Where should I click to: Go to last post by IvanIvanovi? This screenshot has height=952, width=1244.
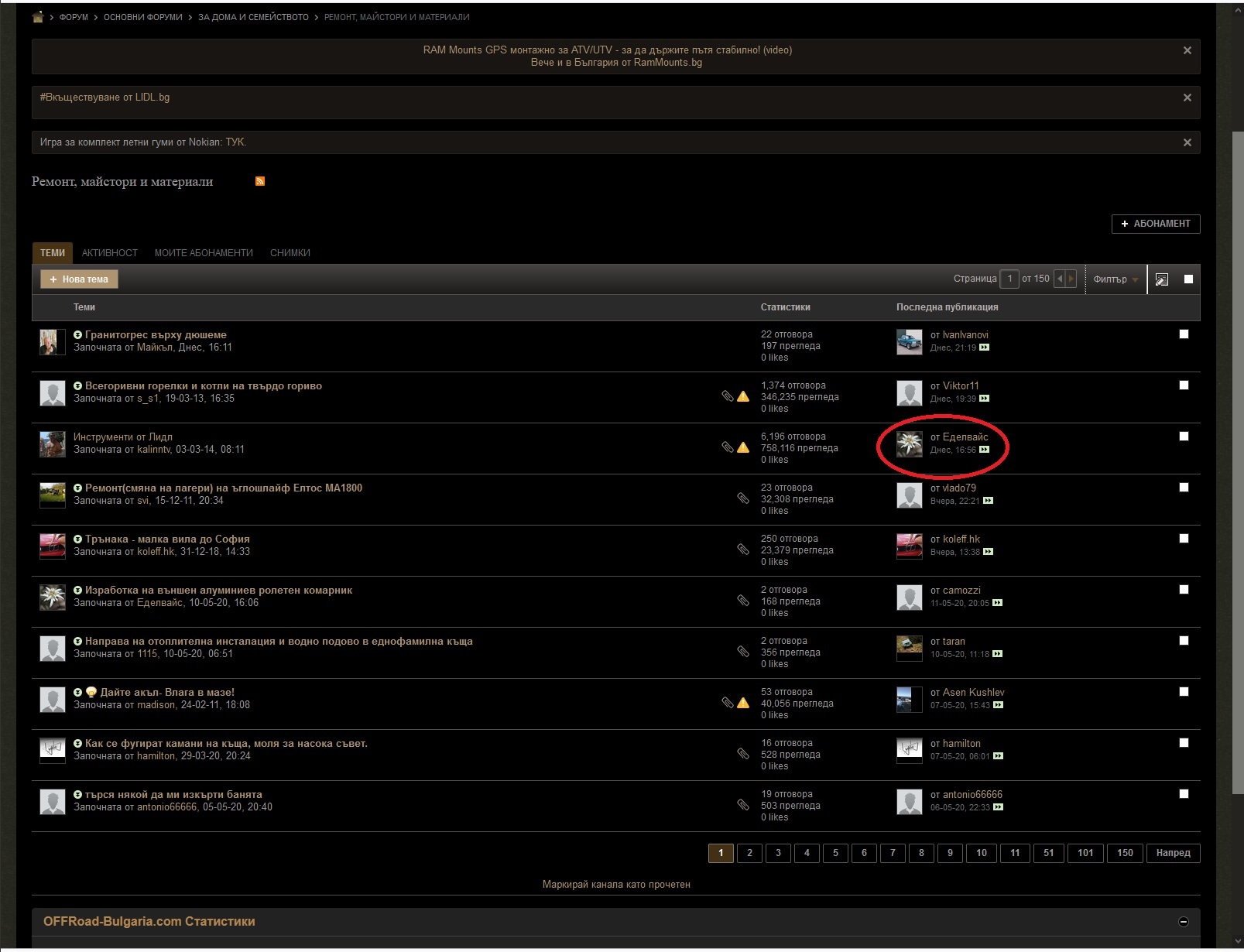984,348
